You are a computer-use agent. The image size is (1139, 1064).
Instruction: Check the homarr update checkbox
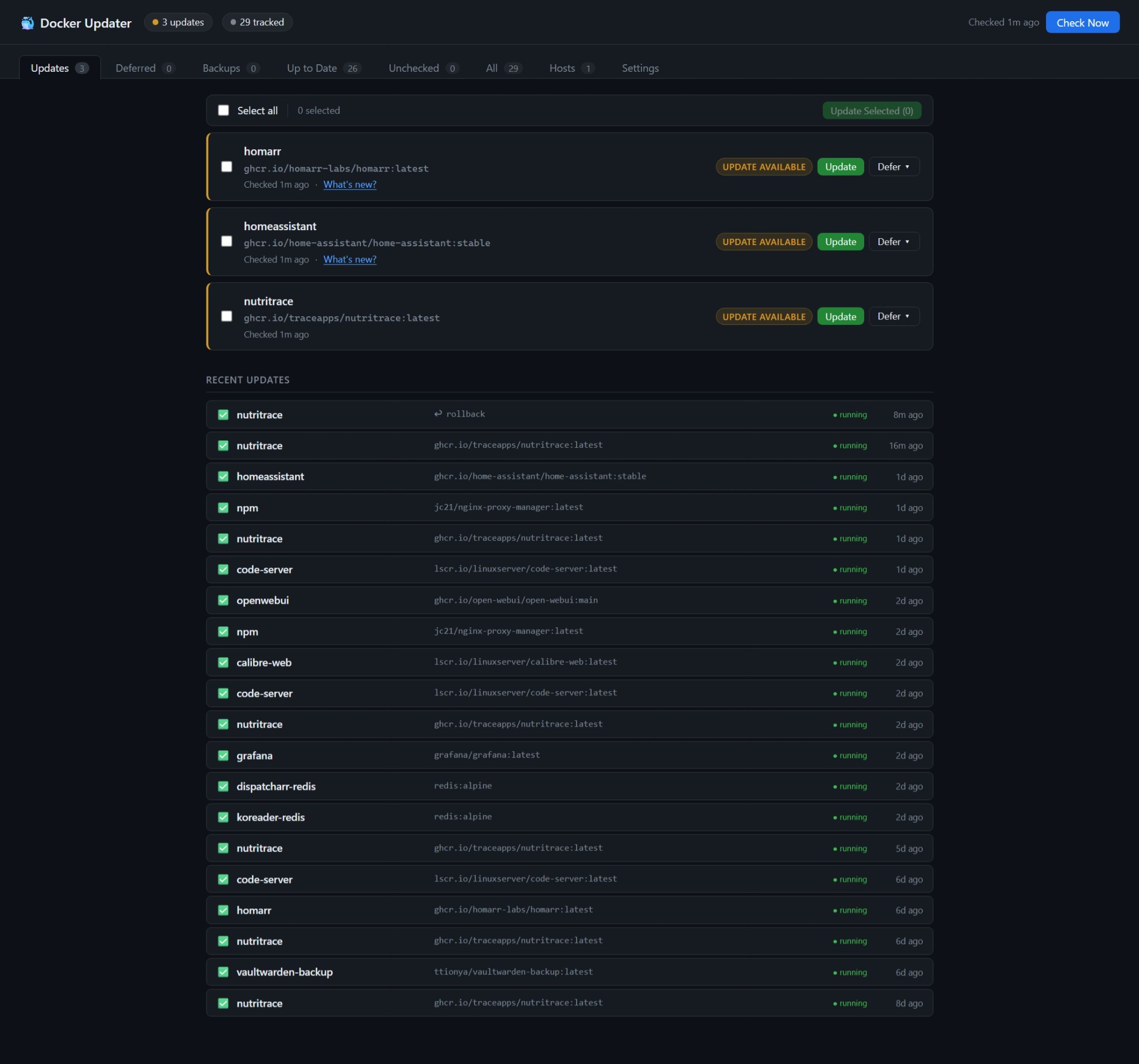click(227, 166)
